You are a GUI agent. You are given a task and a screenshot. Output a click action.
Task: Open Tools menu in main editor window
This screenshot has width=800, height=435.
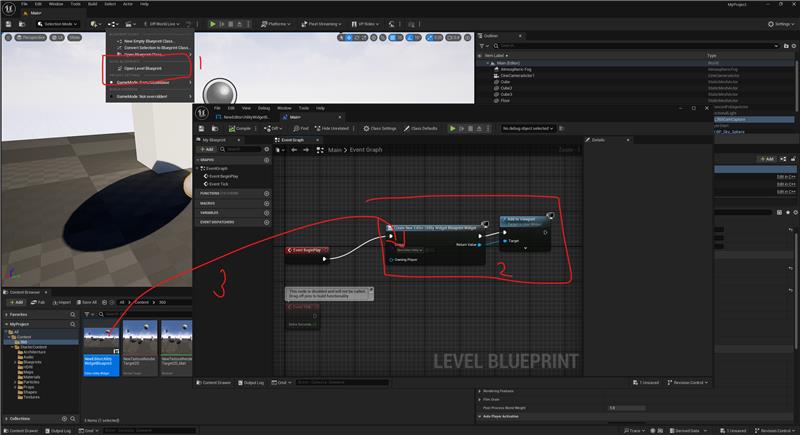76,4
